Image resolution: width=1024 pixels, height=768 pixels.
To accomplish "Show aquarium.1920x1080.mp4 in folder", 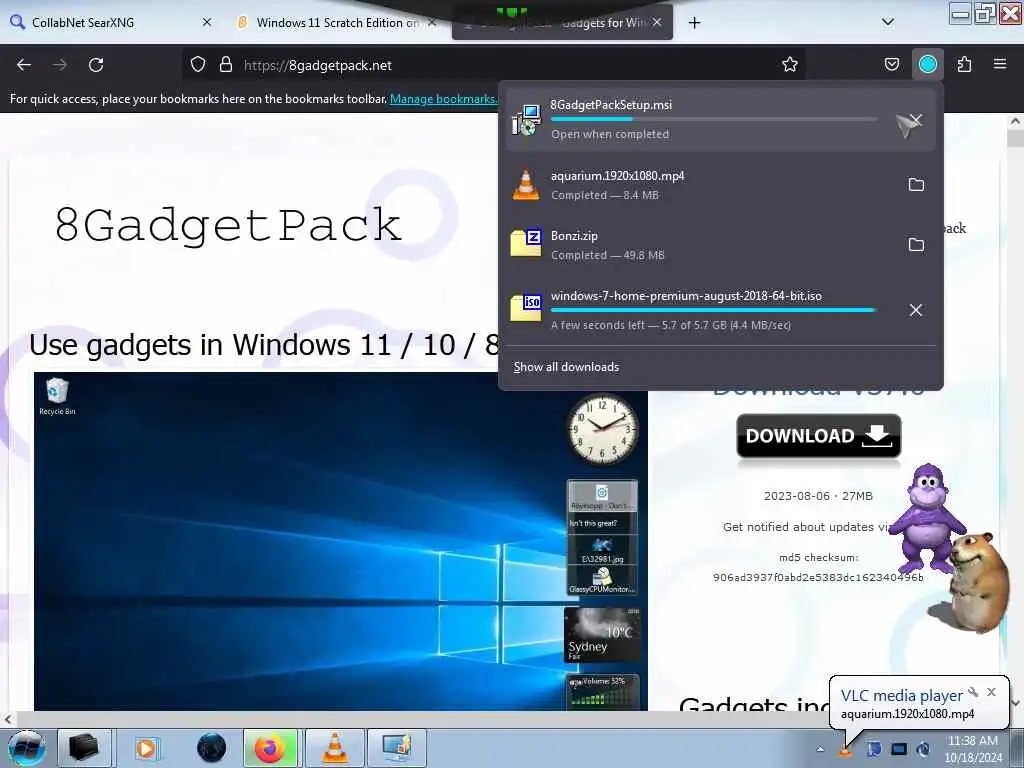I will (916, 185).
